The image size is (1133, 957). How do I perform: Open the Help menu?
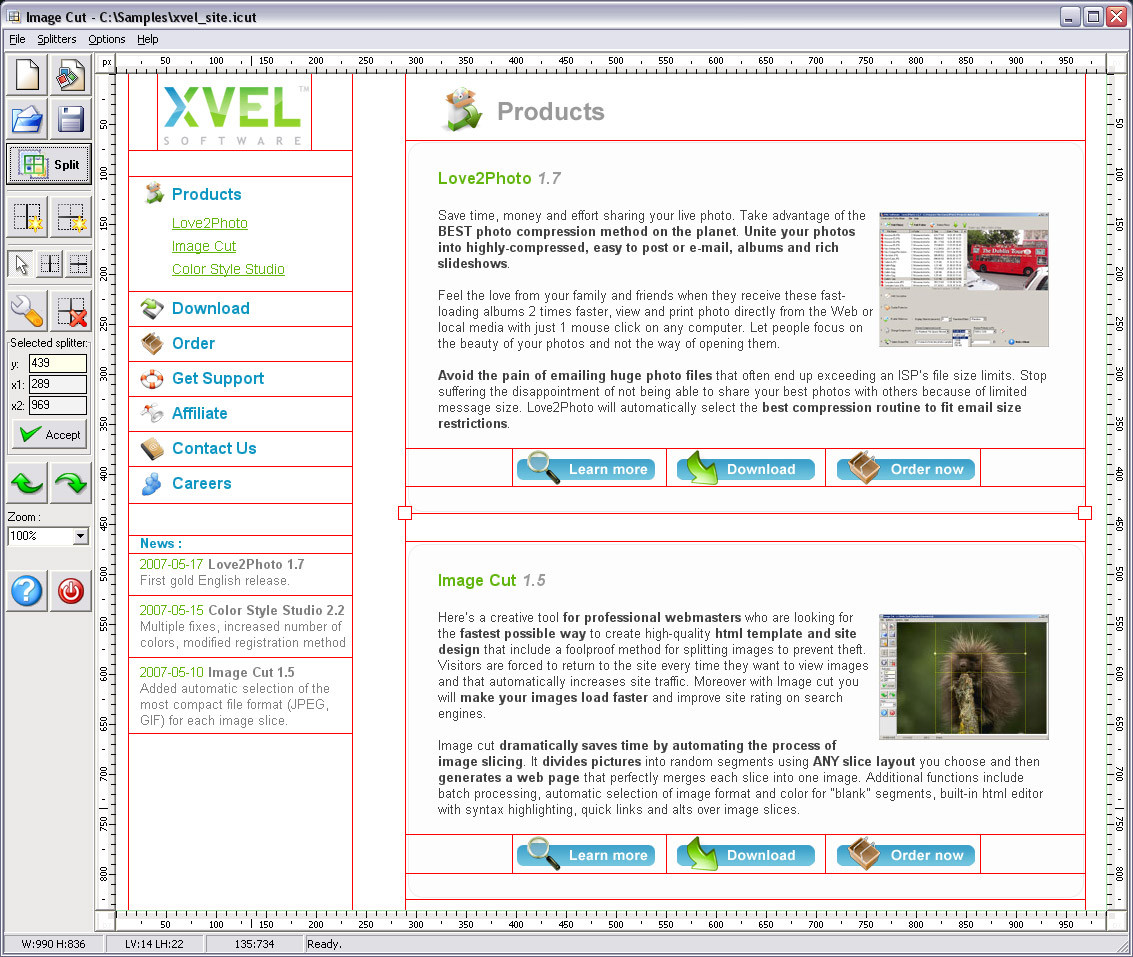tap(147, 39)
